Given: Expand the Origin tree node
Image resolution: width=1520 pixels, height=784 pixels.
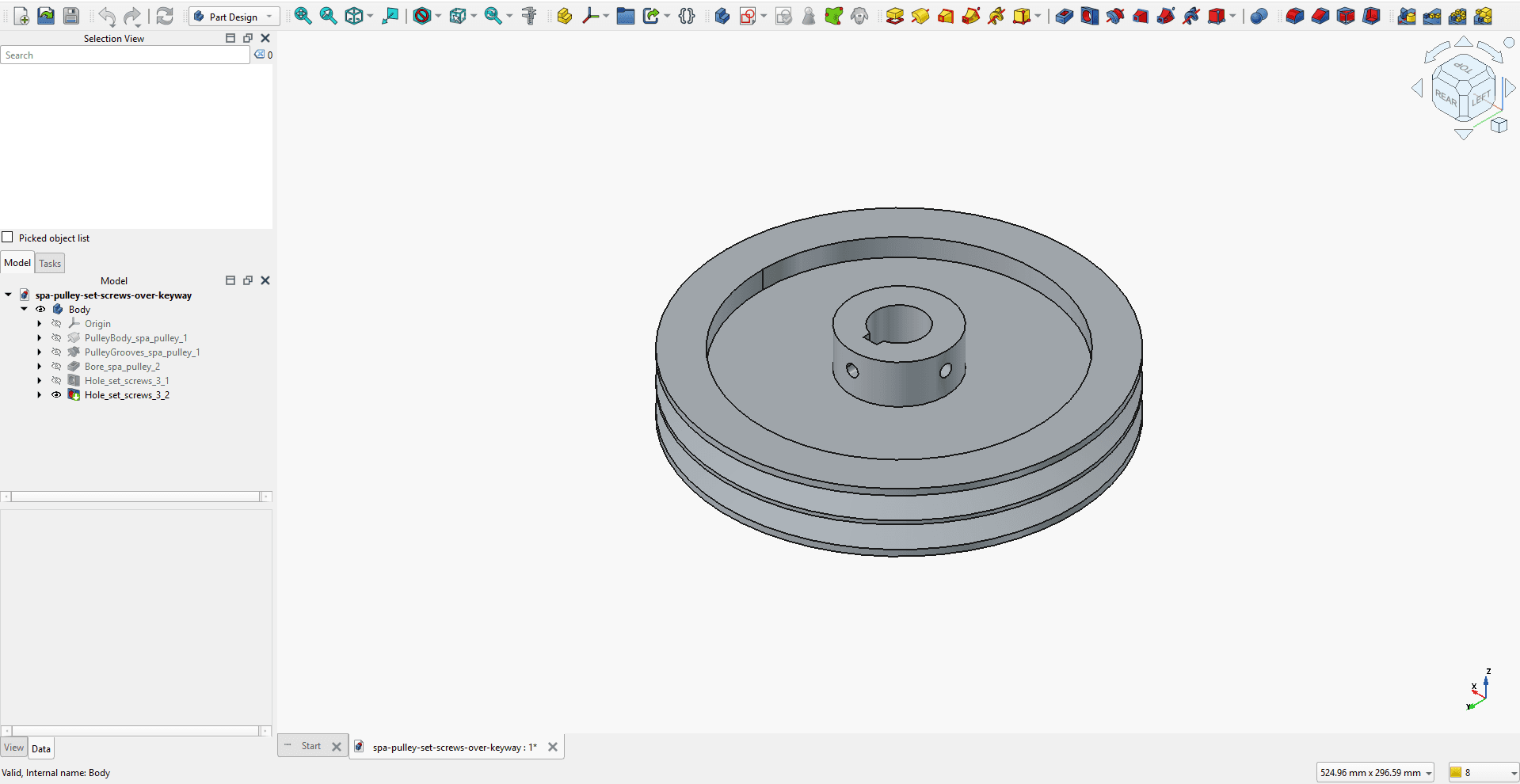Looking at the screenshot, I should [x=40, y=324].
